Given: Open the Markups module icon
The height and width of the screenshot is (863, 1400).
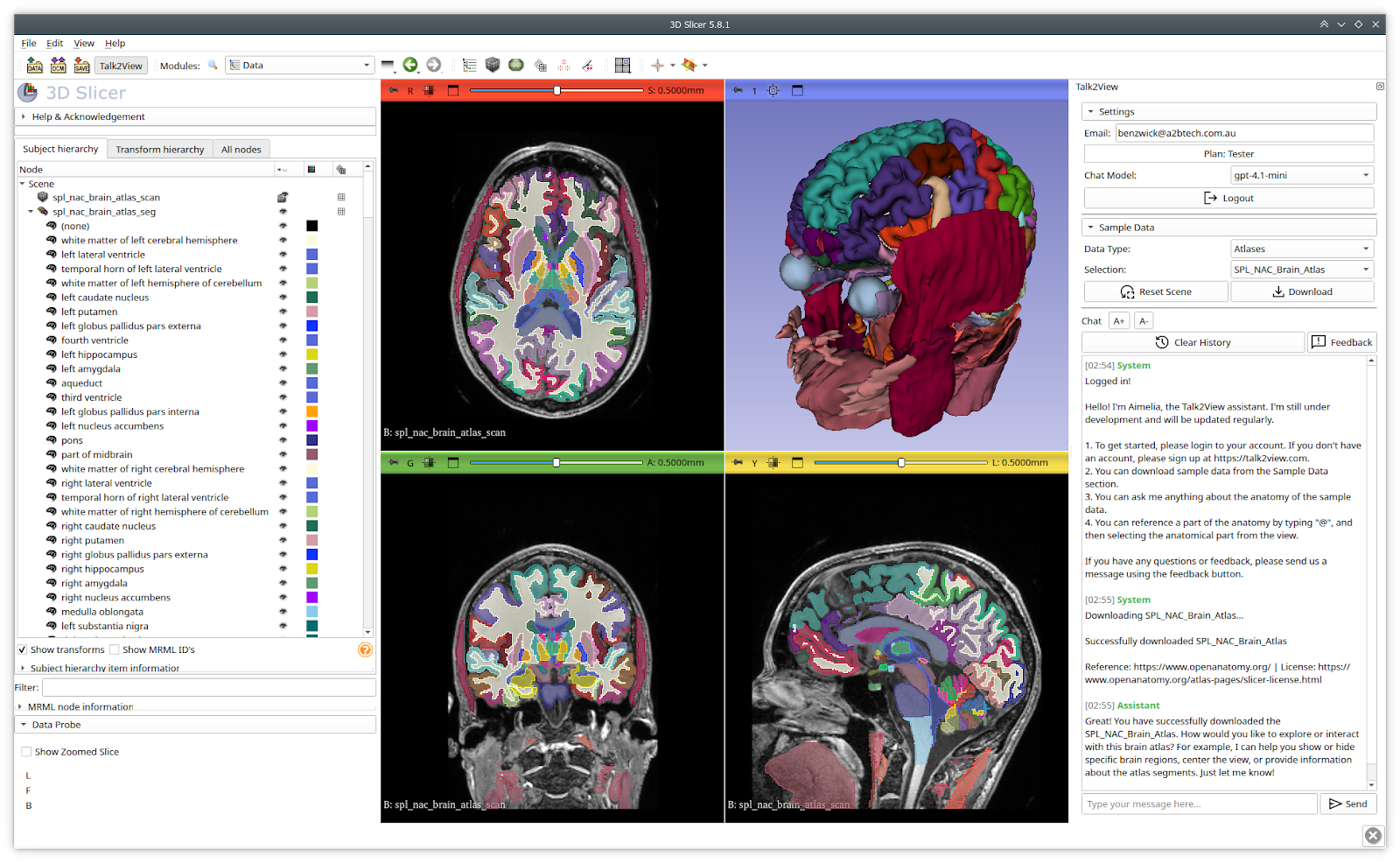Looking at the screenshot, I should [564, 66].
